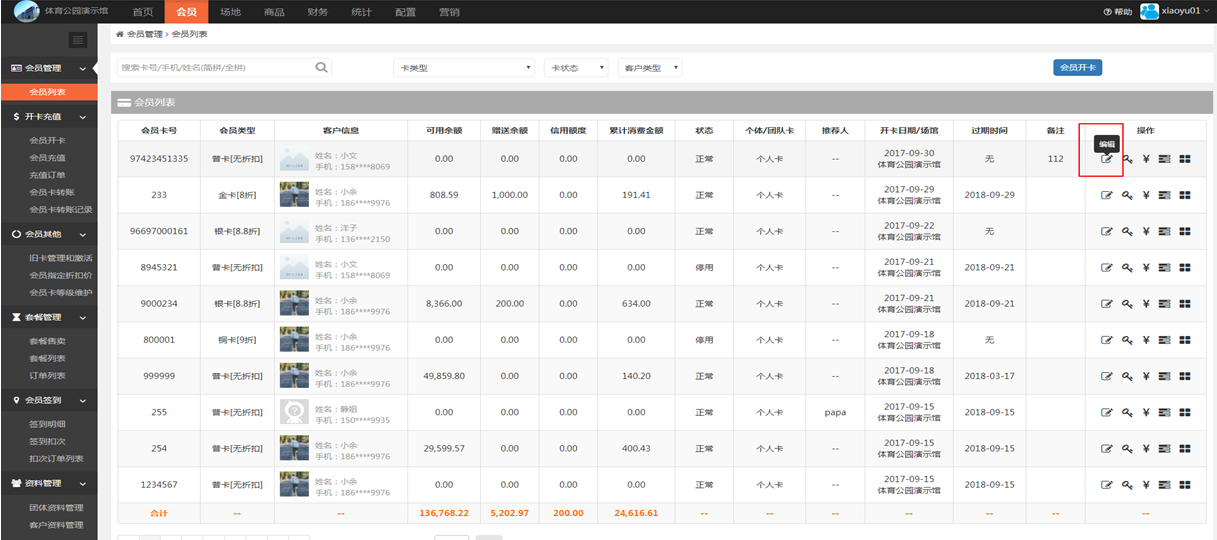Image resolution: width=1217 pixels, height=540 pixels.
Task: Switch to the 商品 top tab
Action: pyautogui.click(x=274, y=12)
